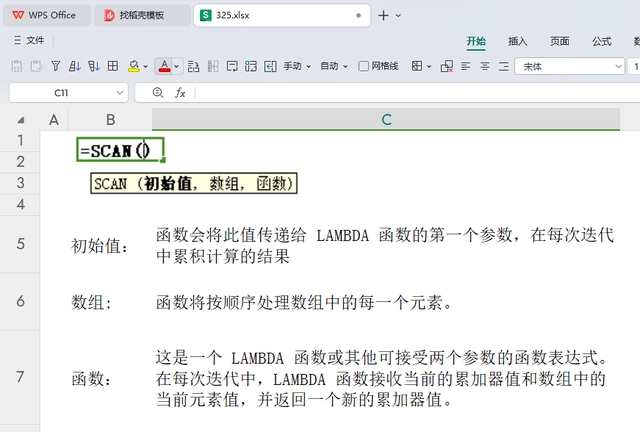Viewport: 640px width, 432px height.
Task: Click the cell editing =SCAN()
Action: tap(120, 150)
